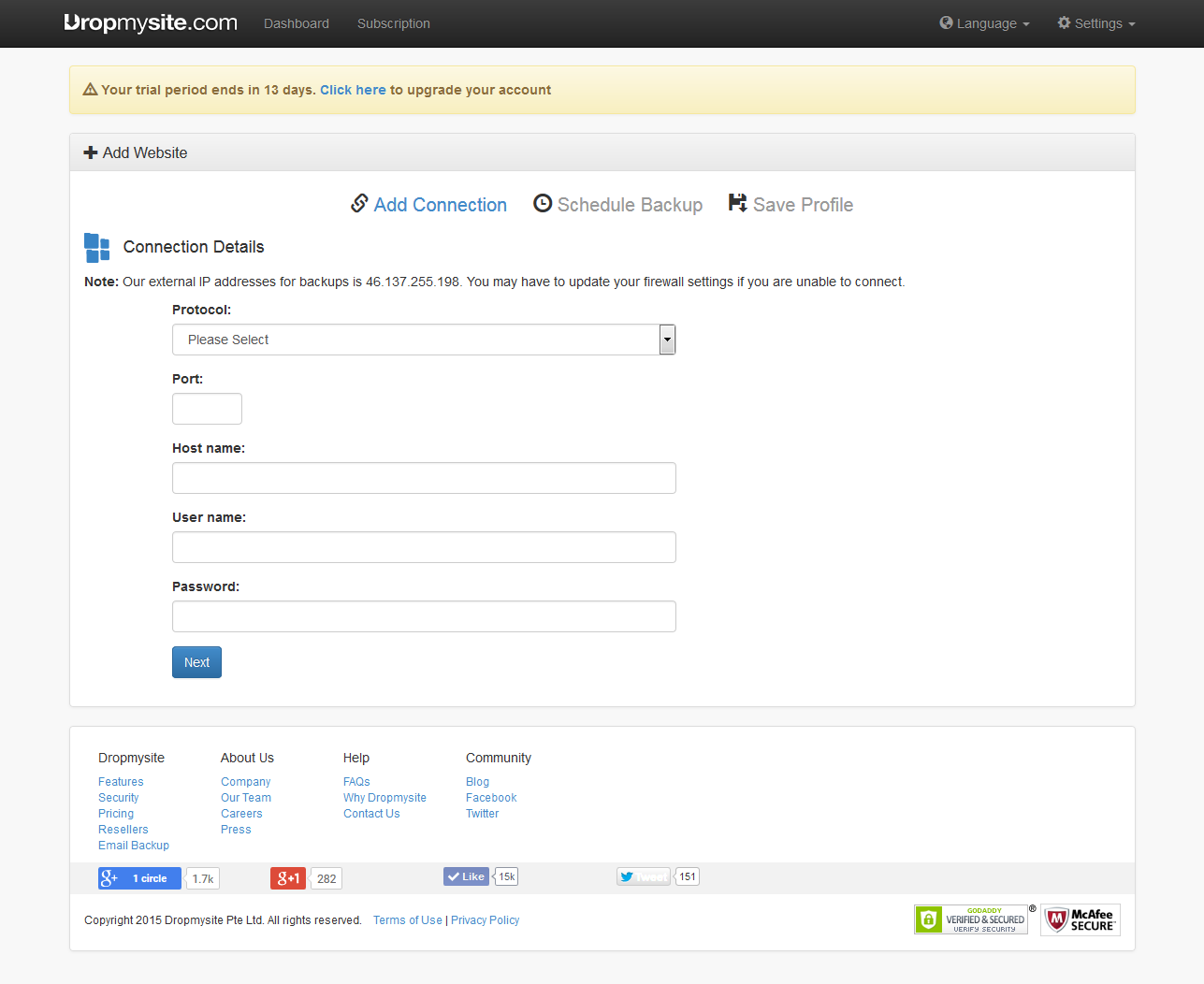Open the Email Backup footer link
1204x984 pixels.
[134, 846]
